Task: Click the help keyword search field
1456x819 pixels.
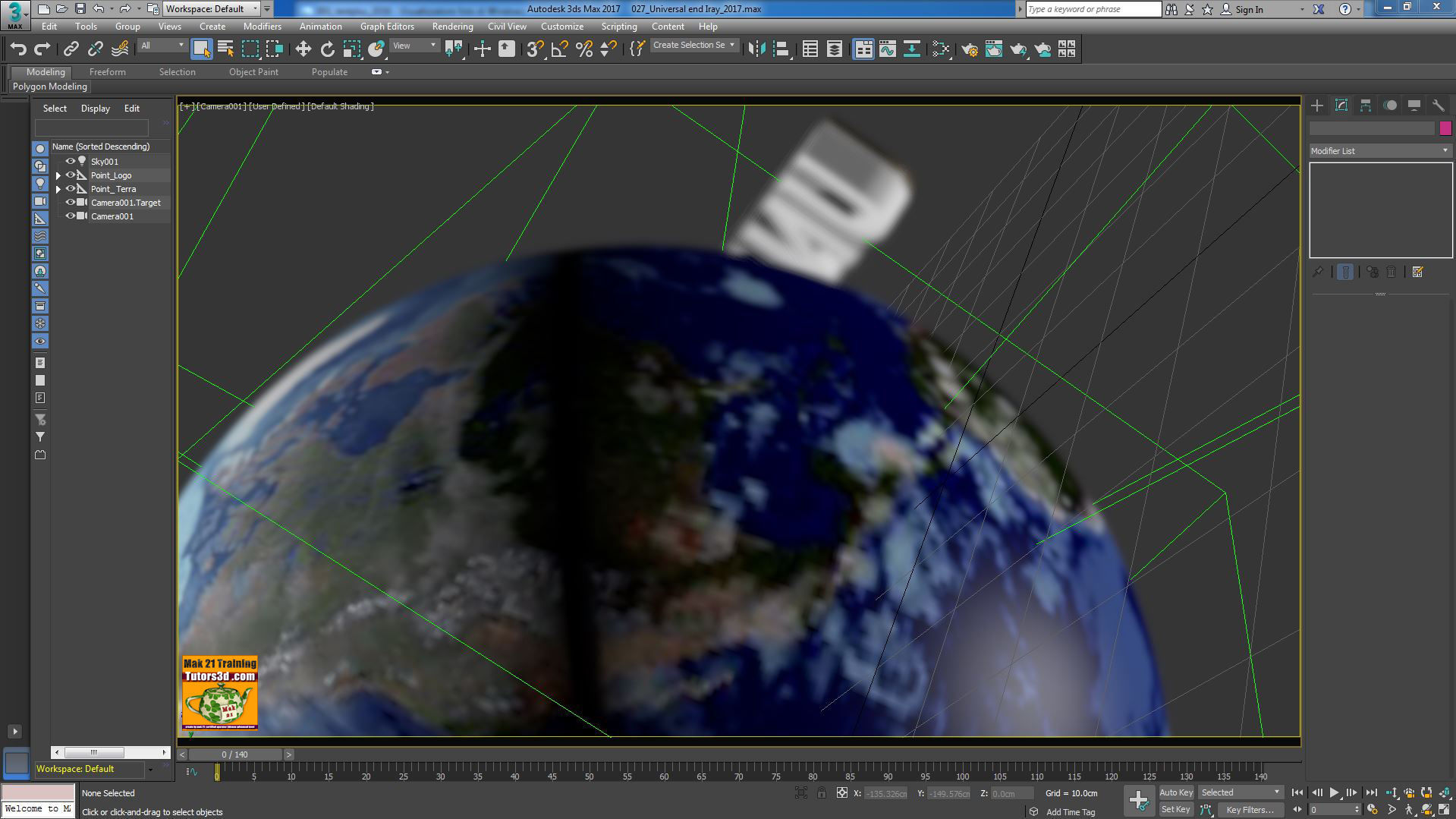Action: (x=1093, y=9)
